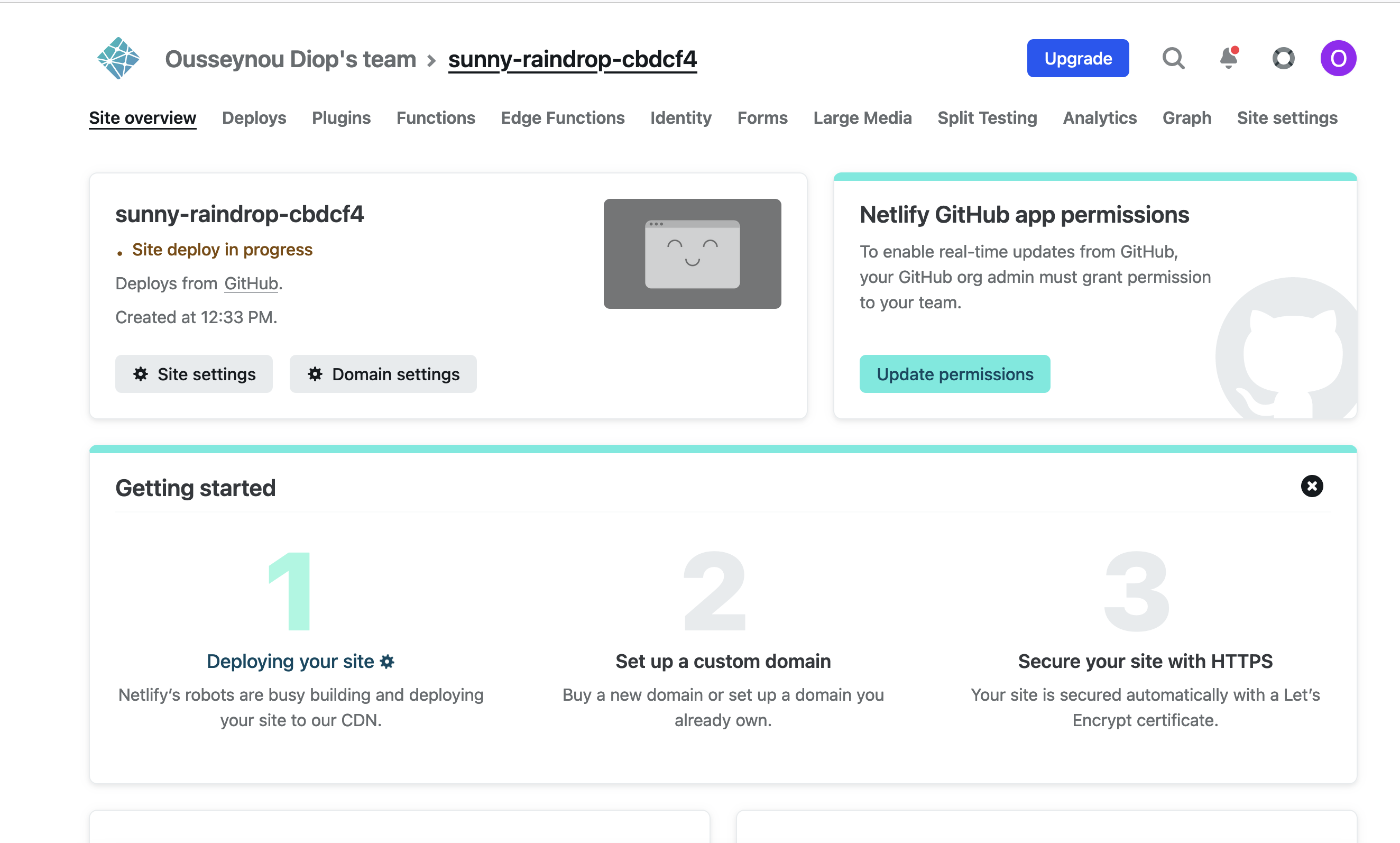The height and width of the screenshot is (843, 1400).
Task: Open the Analytics tab
Action: 1099,117
